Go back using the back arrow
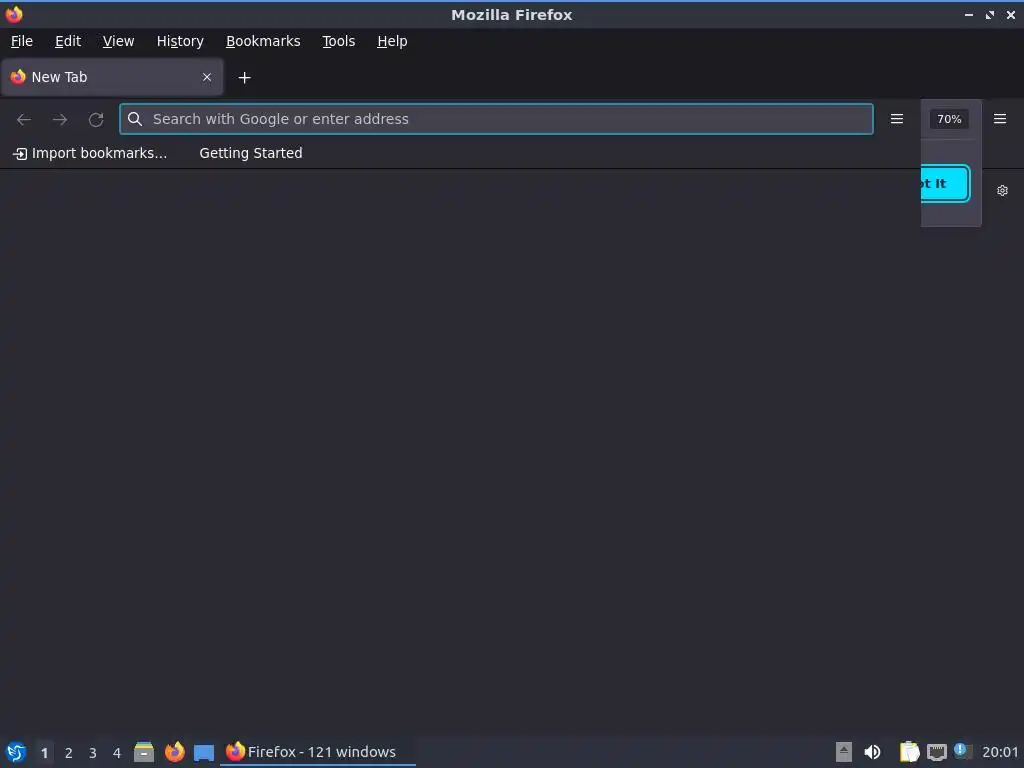Screen dimensions: 1024x768 [x=24, y=120]
